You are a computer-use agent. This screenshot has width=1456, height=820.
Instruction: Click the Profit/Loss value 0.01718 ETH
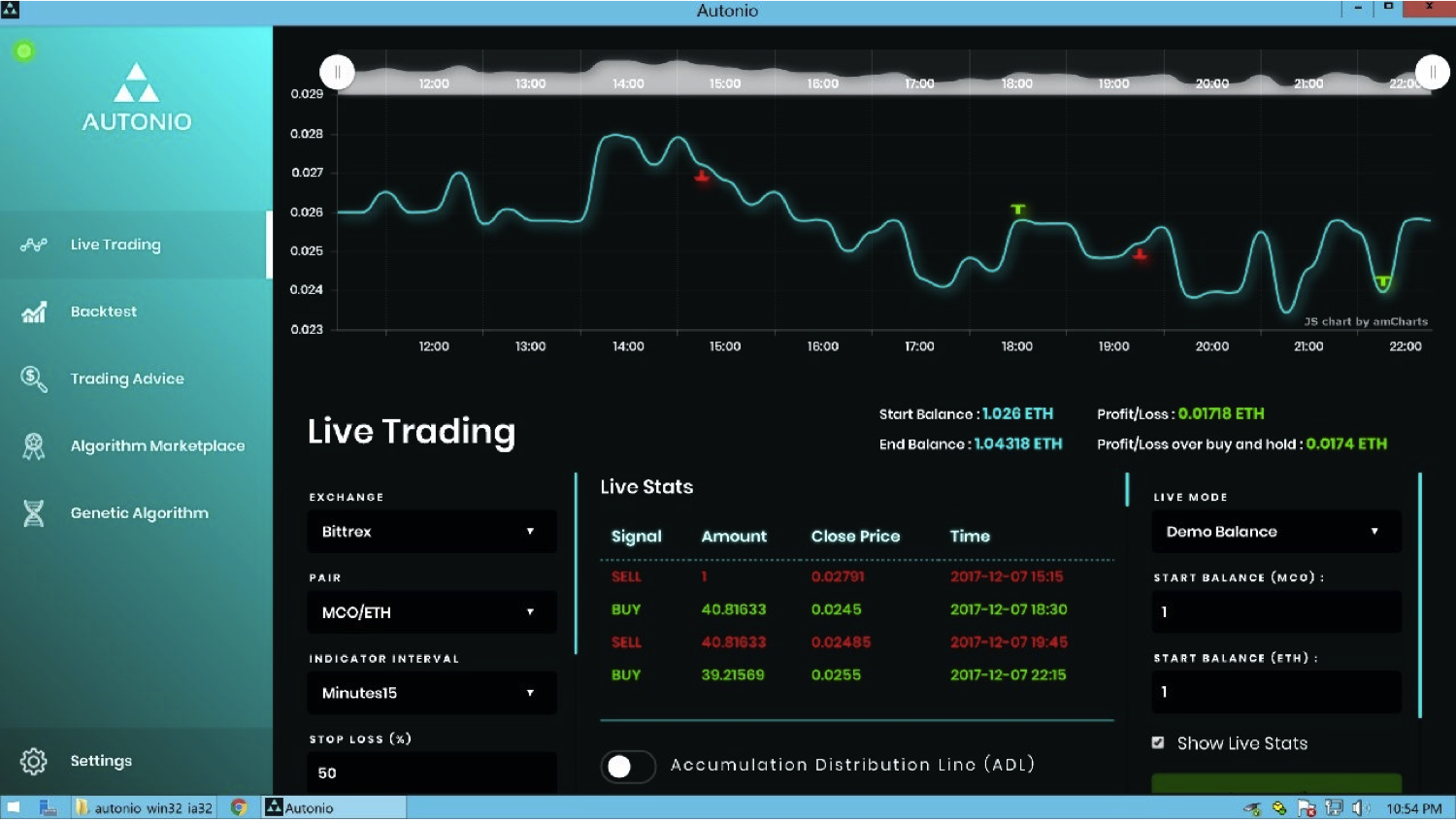pyautogui.click(x=1221, y=413)
